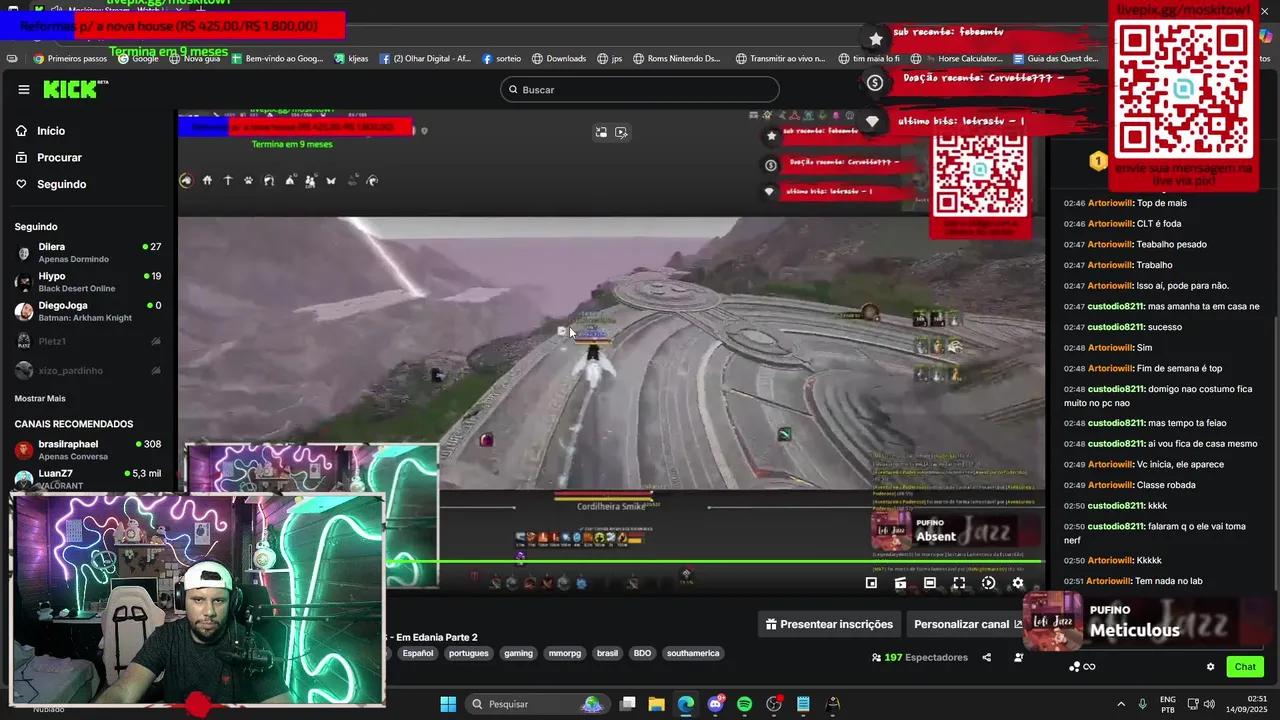Open Hiypo's Black Desert Online channel
Image resolution: width=1280 pixels, height=720 pixels.
(x=88, y=282)
